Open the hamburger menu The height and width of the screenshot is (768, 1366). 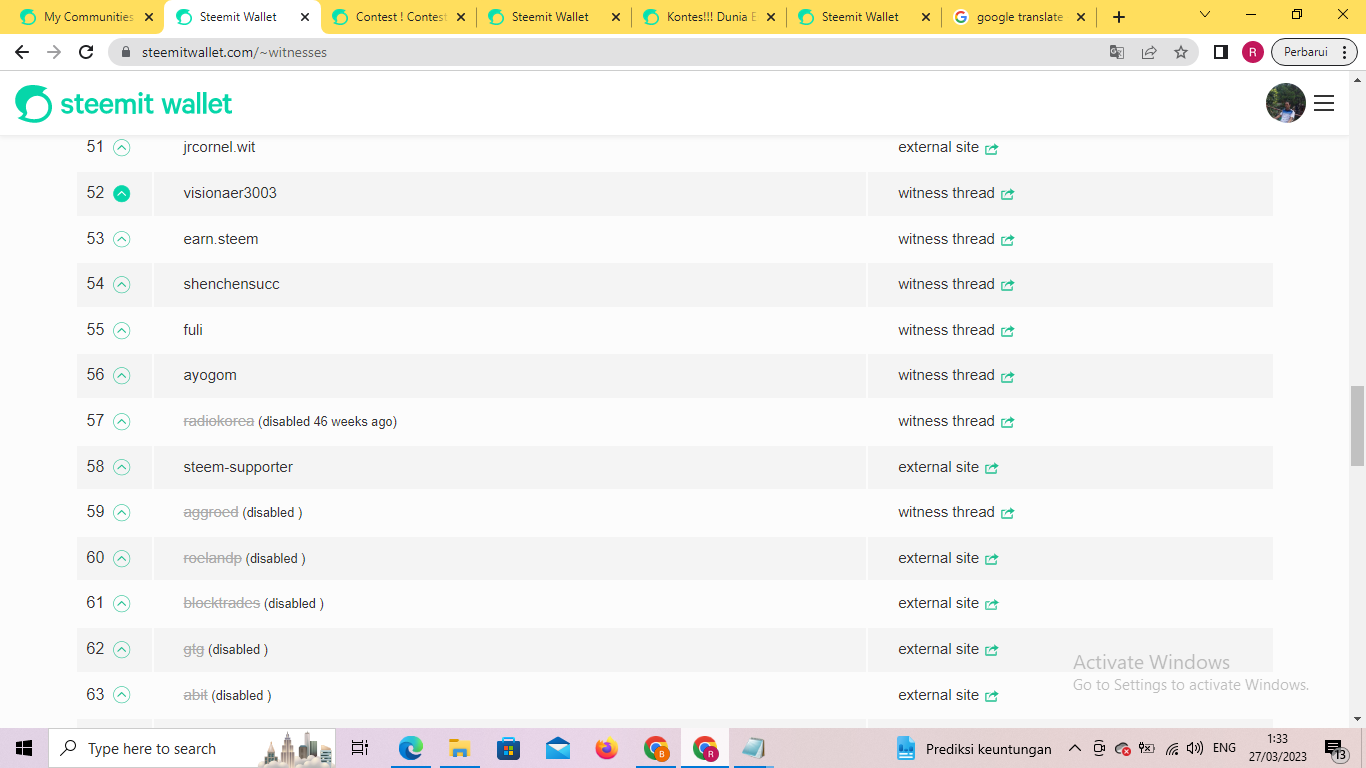pos(1324,103)
